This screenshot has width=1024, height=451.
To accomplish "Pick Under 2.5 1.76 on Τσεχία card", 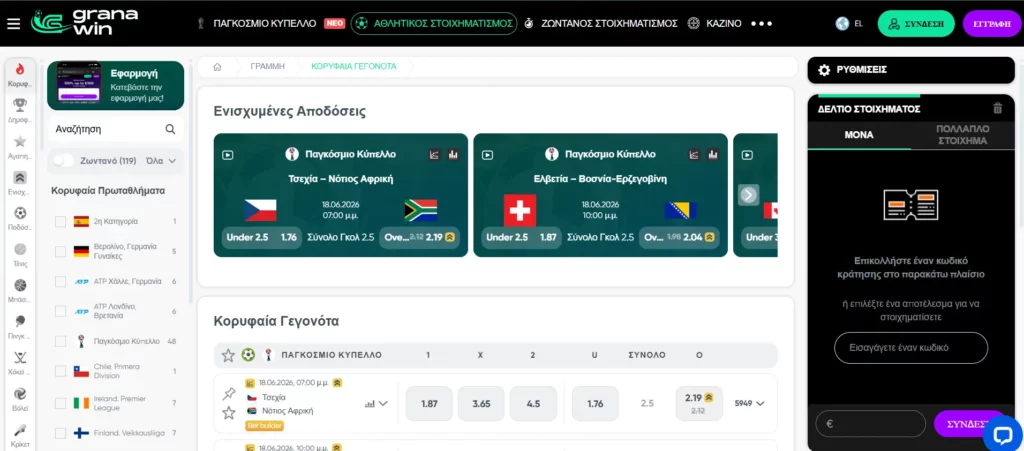I will click(261, 238).
